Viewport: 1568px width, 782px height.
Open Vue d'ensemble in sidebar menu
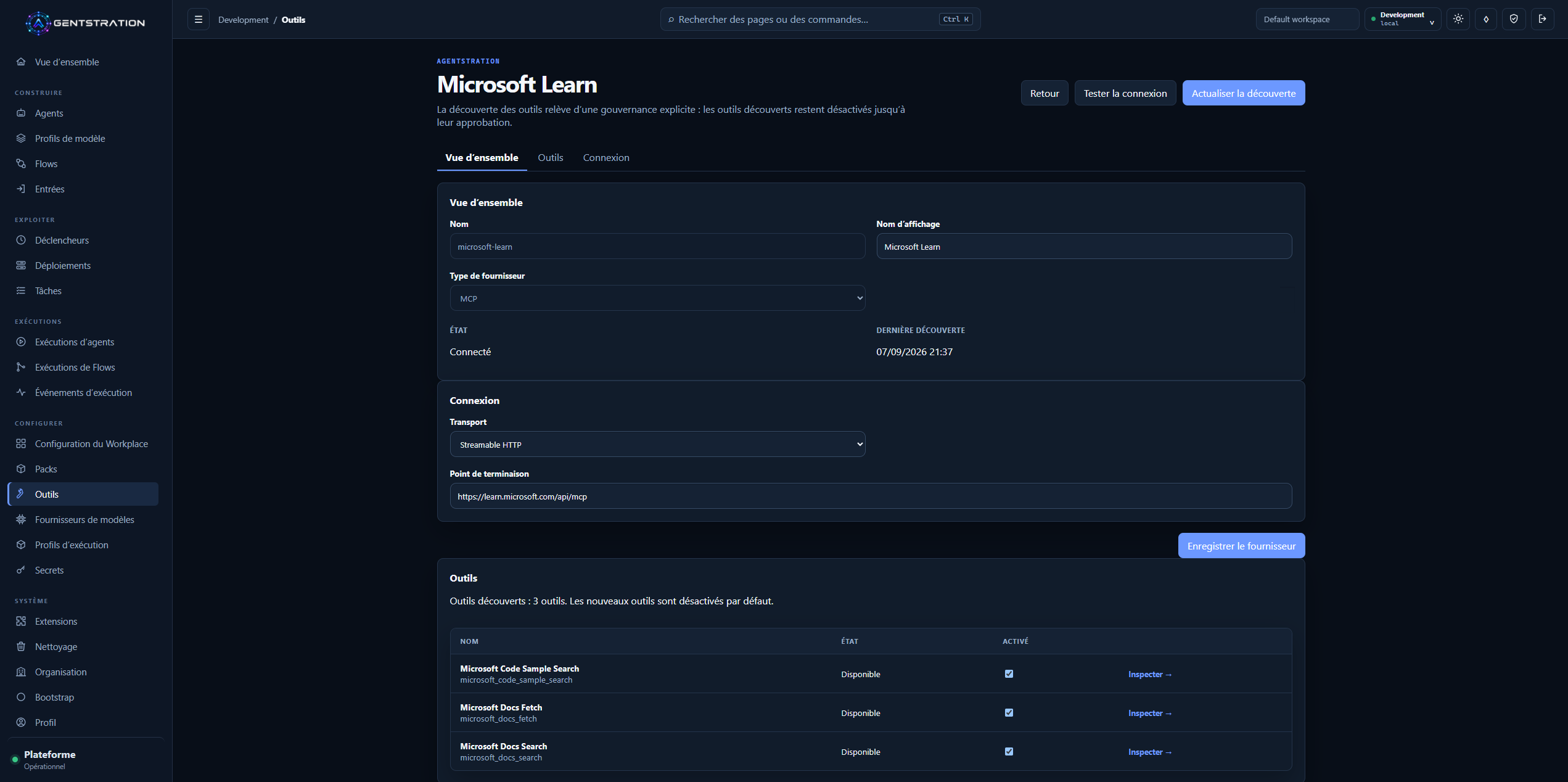(83, 62)
